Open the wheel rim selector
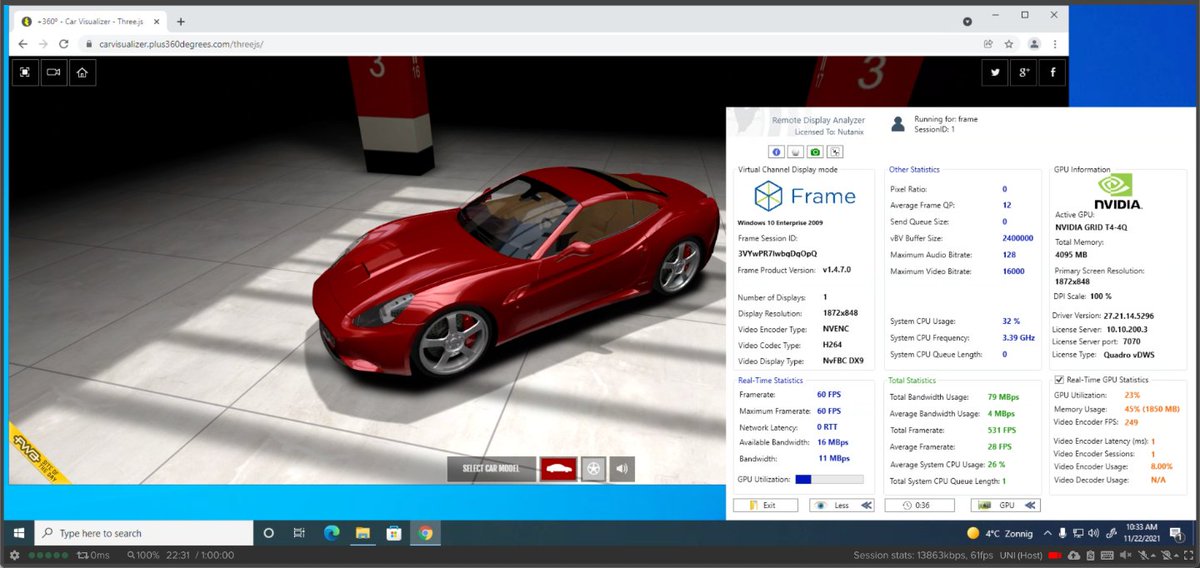Screen dimensions: 1200x568 click(x=593, y=468)
